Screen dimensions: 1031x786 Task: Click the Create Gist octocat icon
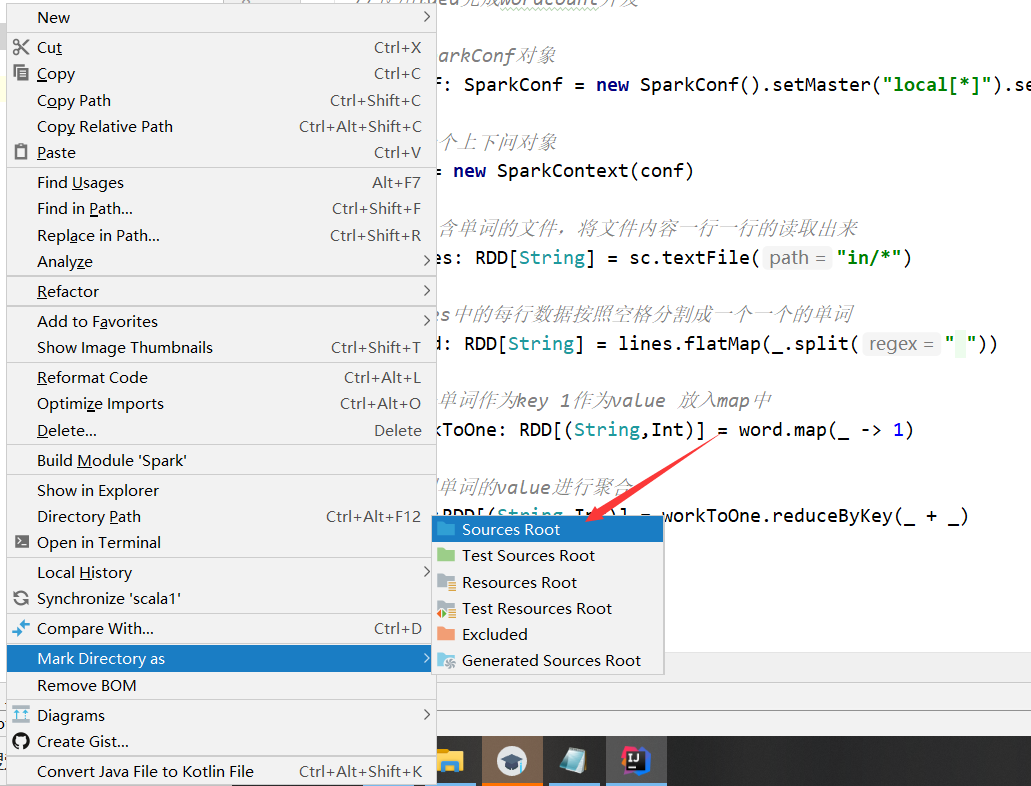coord(21,742)
